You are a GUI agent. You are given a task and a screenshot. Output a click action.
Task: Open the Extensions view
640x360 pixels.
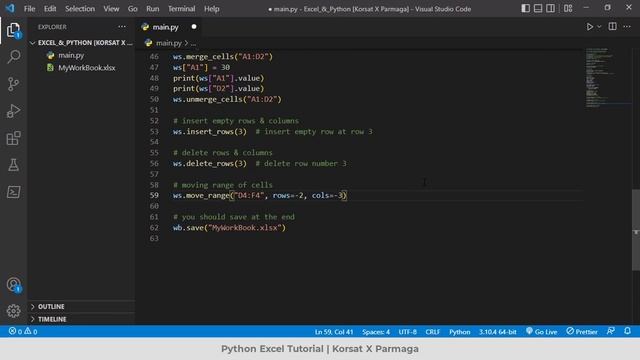[13, 138]
